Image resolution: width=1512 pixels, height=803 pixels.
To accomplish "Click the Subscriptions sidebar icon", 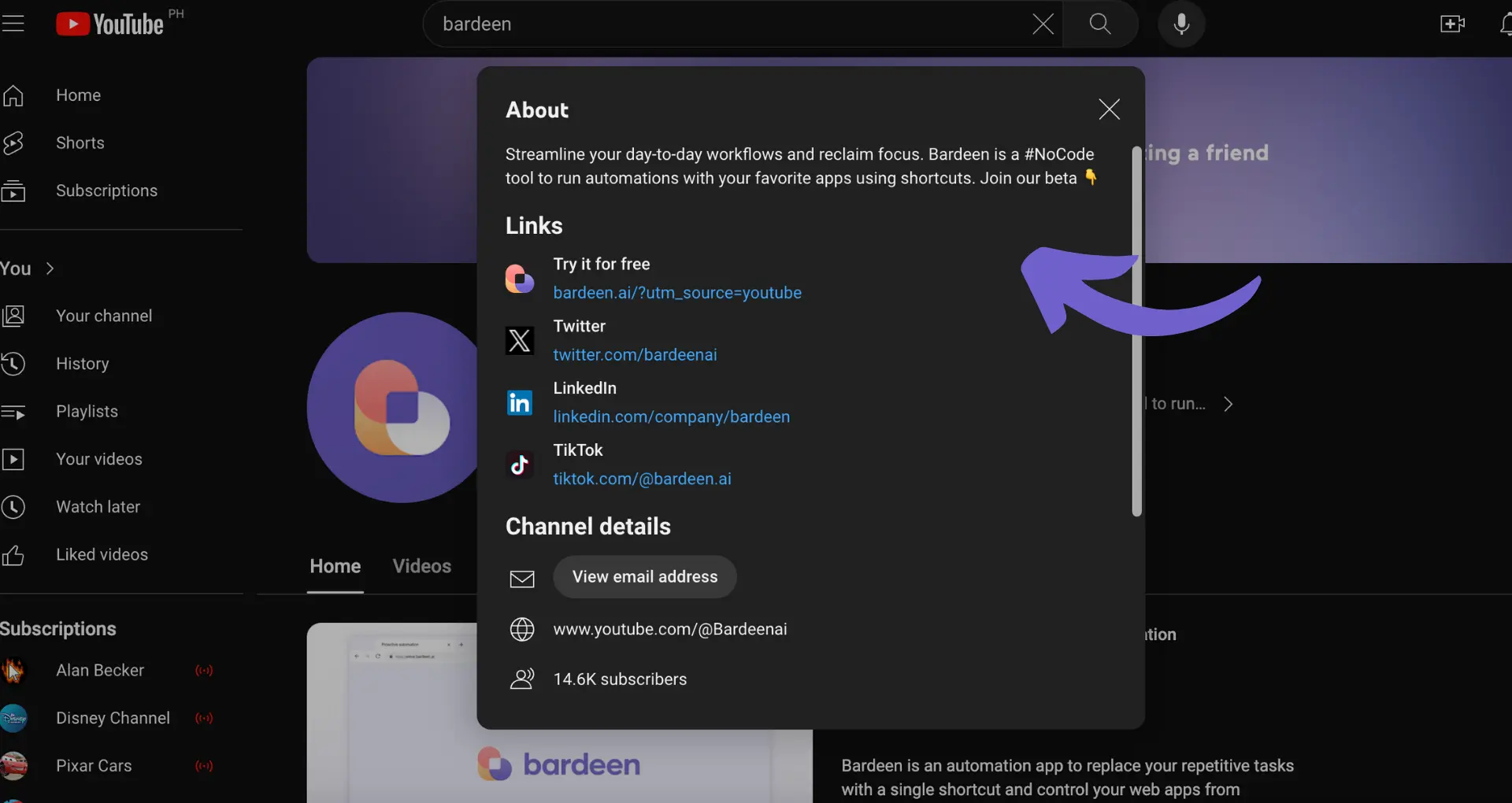I will click(13, 191).
